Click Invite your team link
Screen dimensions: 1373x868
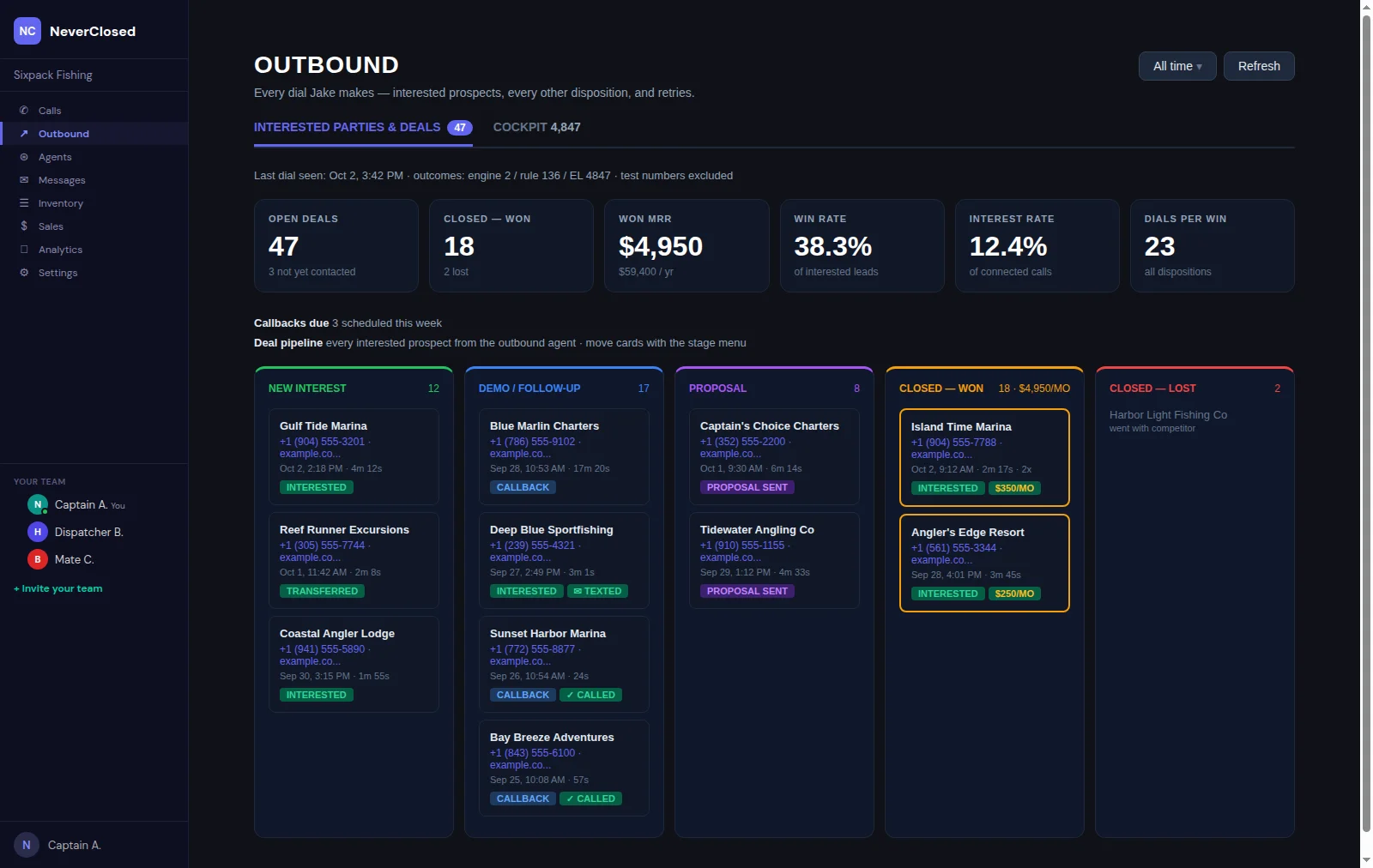tap(58, 588)
